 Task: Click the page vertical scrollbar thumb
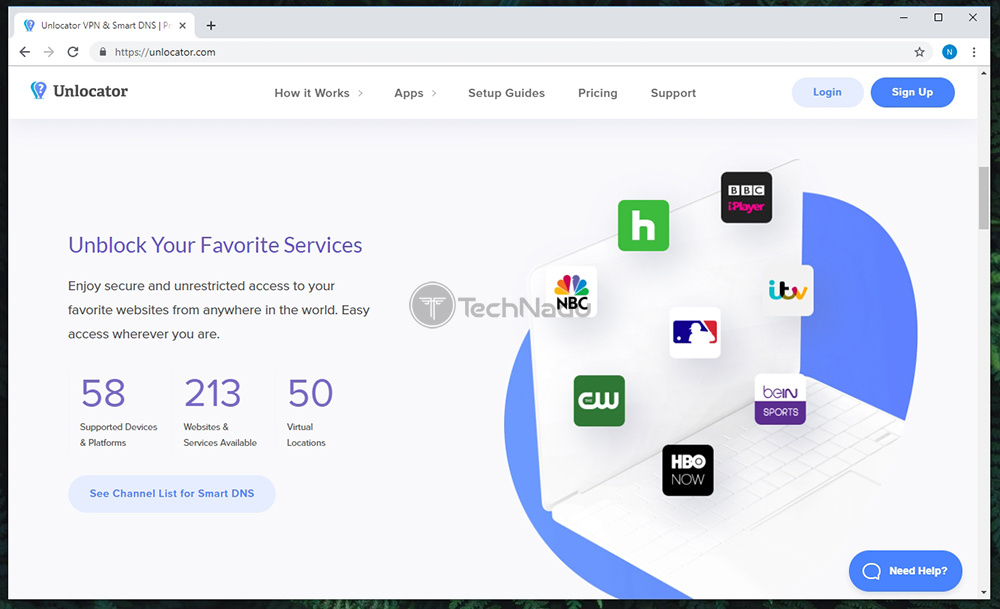pos(983,198)
